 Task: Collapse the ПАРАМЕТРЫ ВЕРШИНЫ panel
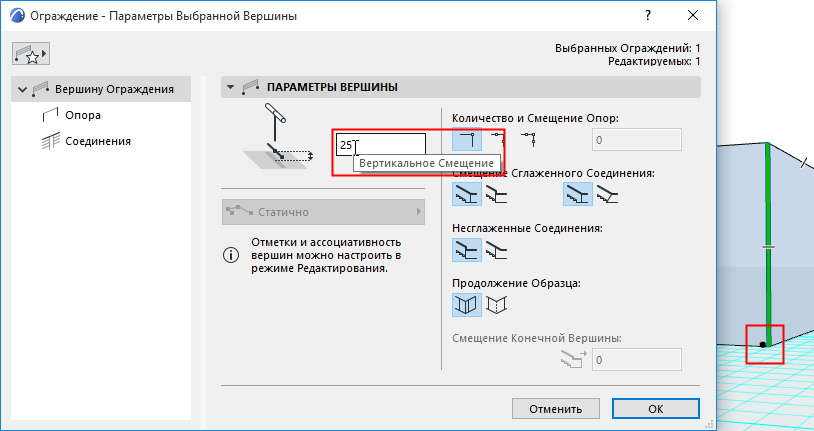click(x=231, y=87)
